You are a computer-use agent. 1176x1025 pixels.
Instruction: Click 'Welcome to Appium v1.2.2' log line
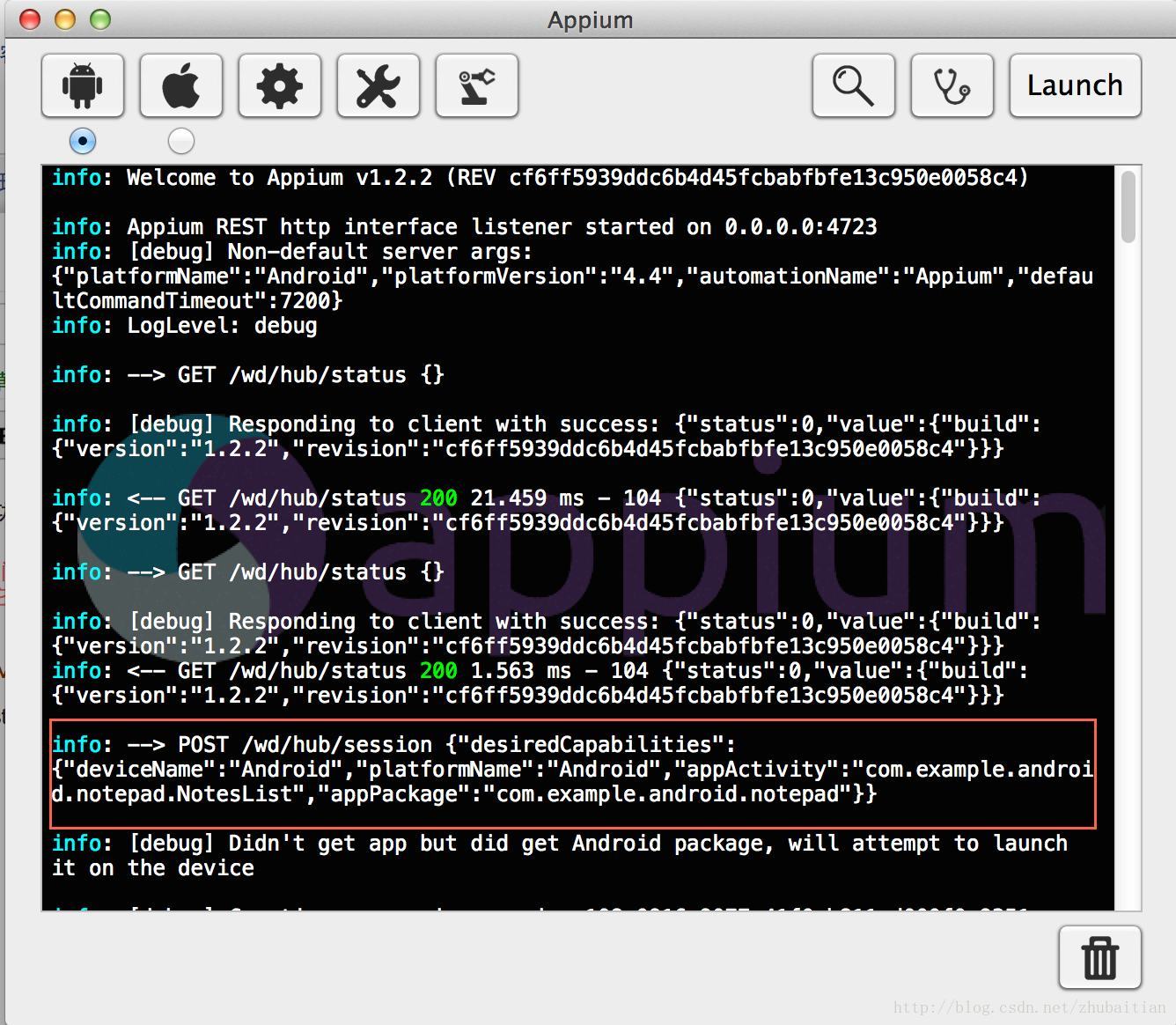540,177
